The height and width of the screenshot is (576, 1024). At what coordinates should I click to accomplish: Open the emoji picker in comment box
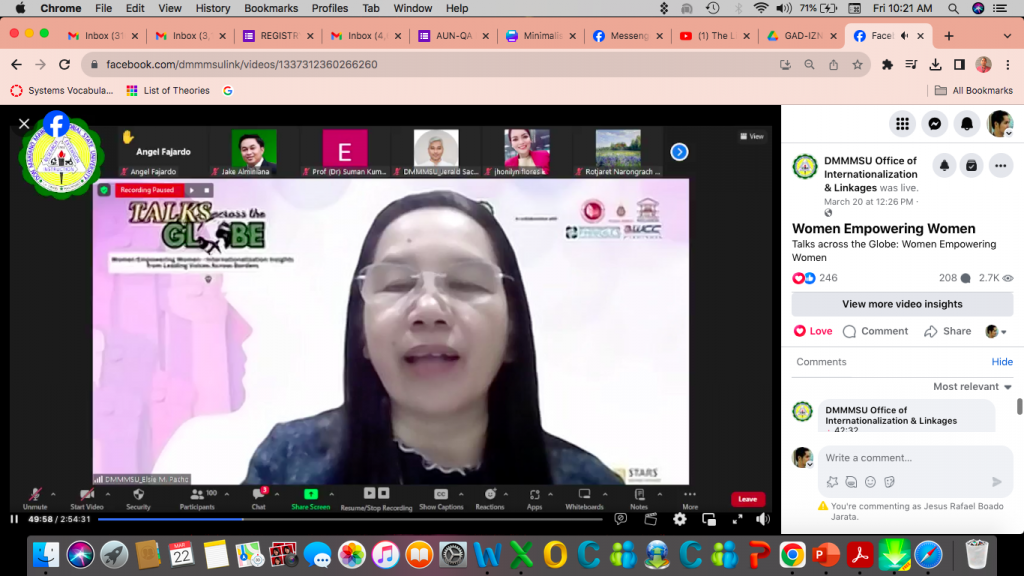[x=870, y=482]
